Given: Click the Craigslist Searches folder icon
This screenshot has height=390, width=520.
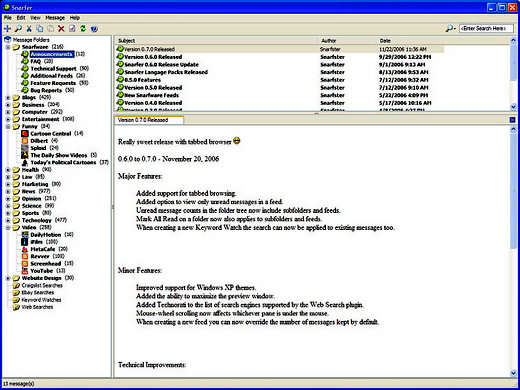Looking at the screenshot, I should point(16,286).
